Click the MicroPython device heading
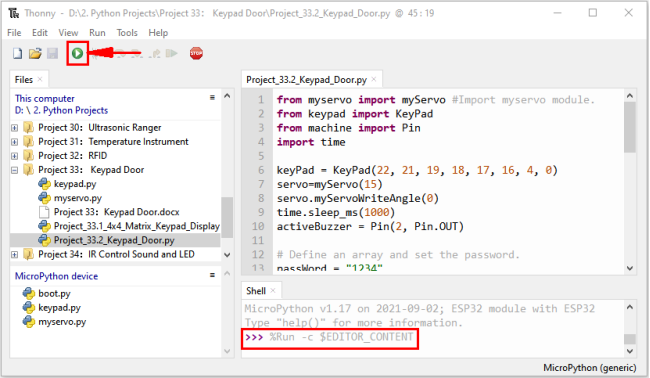Viewport: 650px width, 378px height. [x=56, y=276]
